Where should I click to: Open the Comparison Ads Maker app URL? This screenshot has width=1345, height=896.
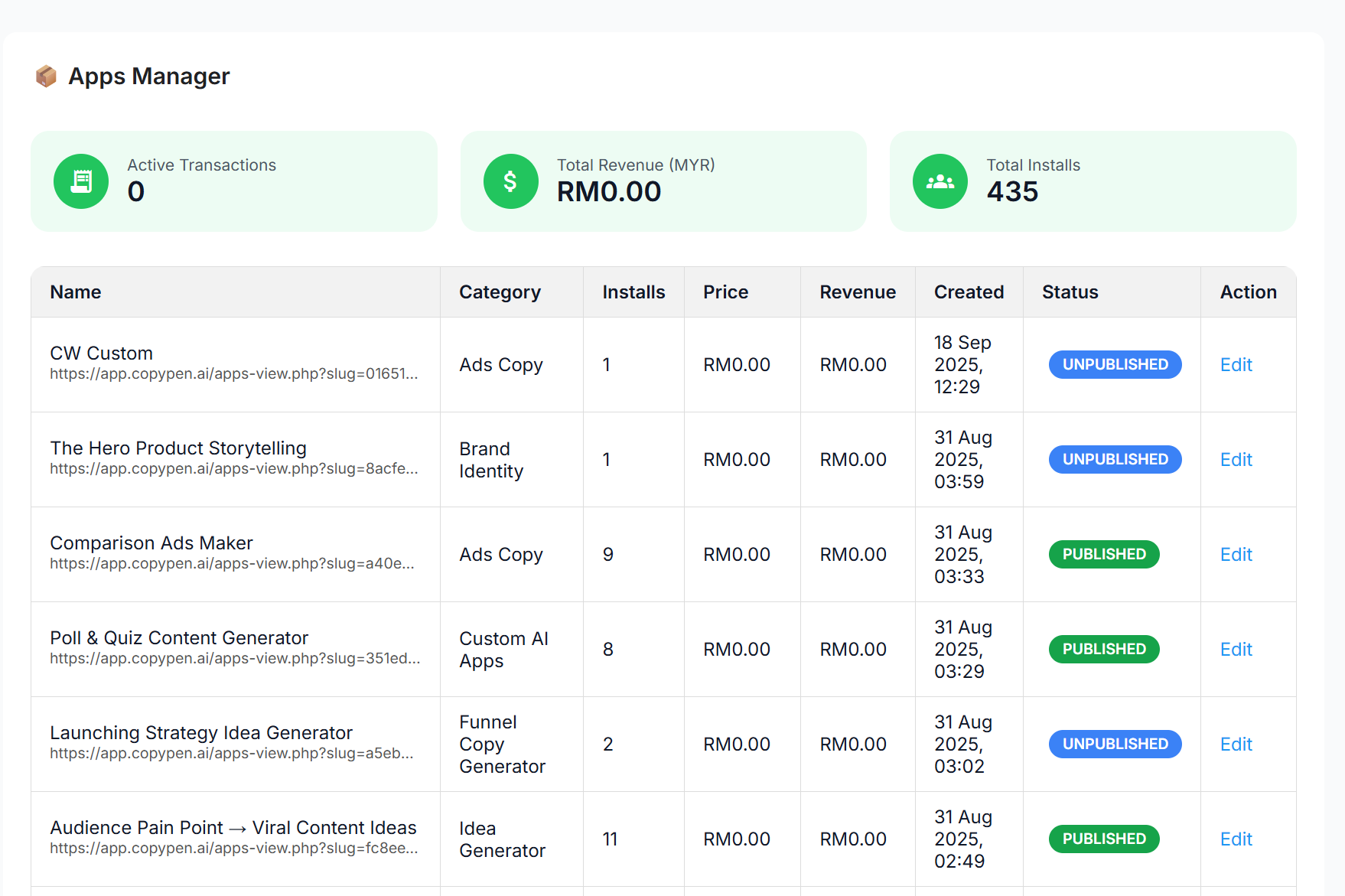coord(233,564)
